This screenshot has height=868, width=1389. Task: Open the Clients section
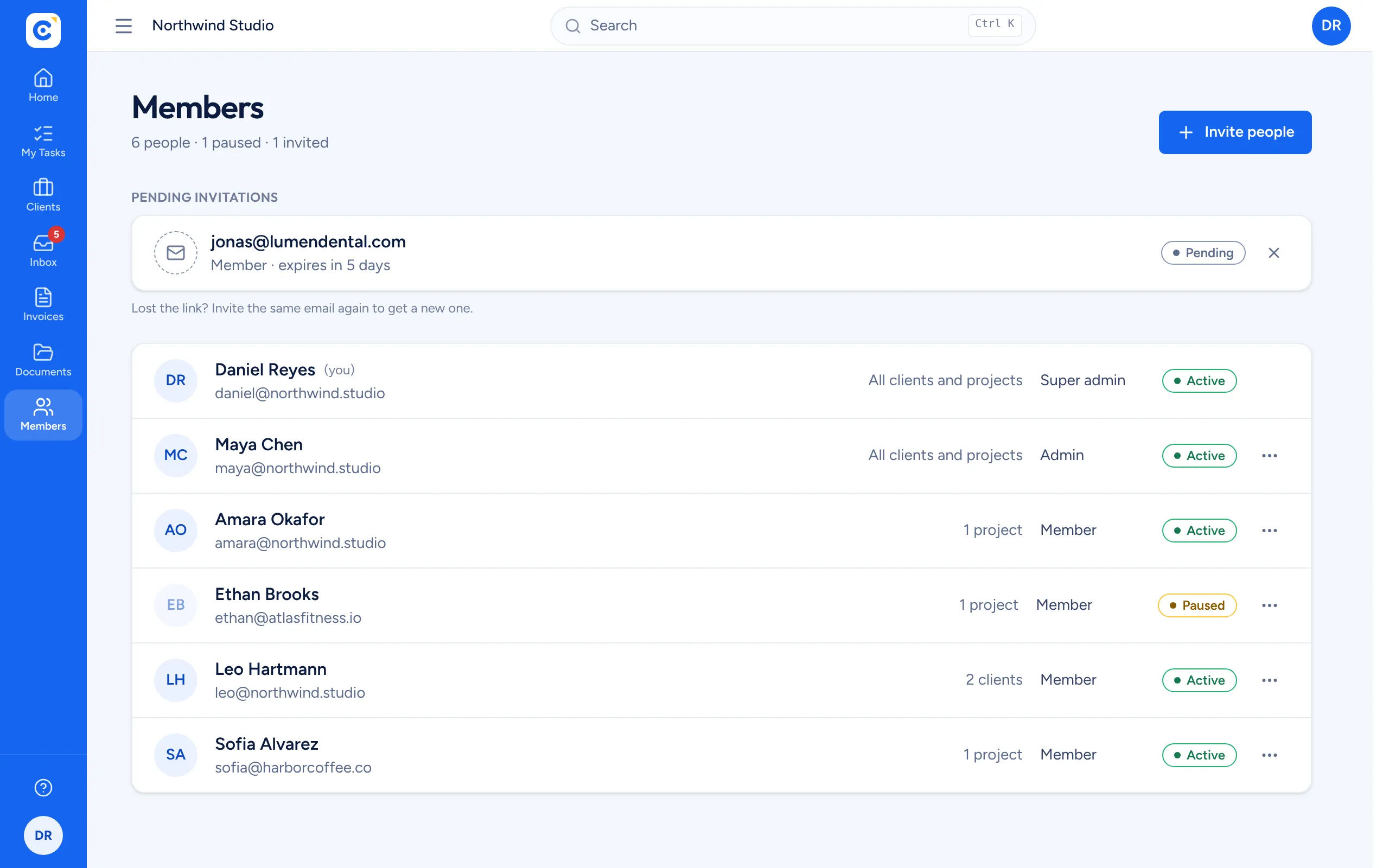(x=43, y=196)
